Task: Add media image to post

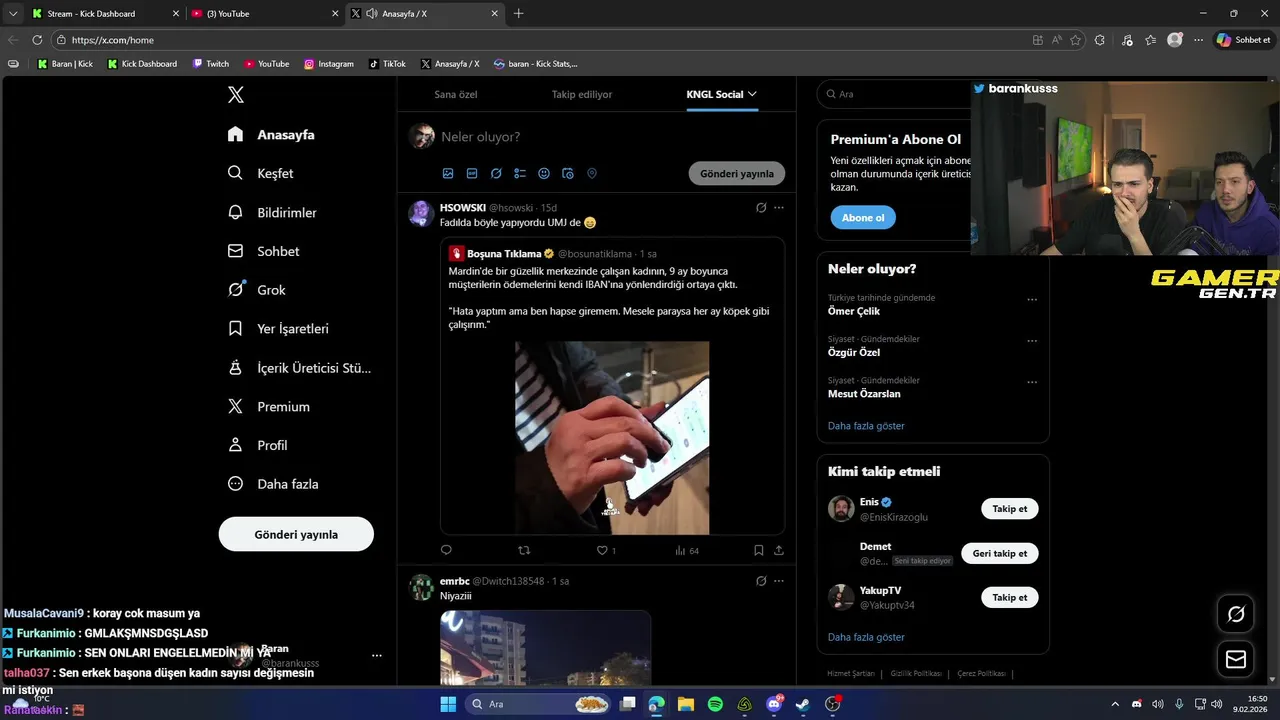Action: [x=448, y=173]
